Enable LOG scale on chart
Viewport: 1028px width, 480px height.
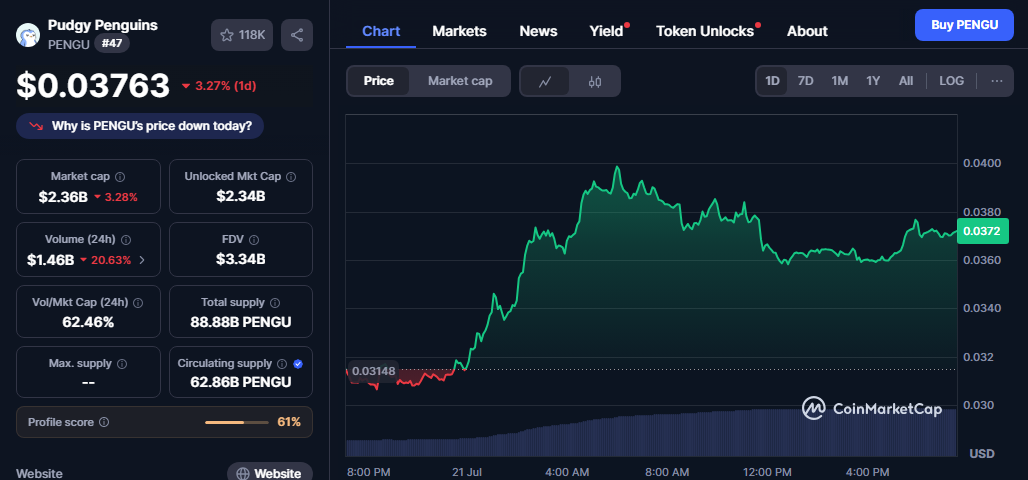951,81
